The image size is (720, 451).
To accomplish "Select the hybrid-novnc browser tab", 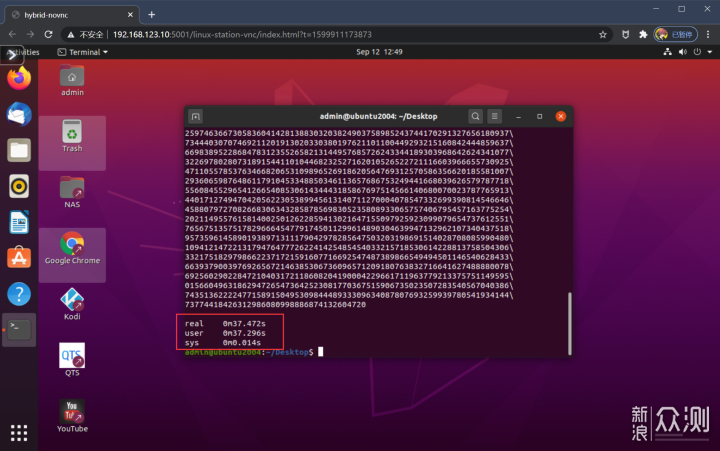I will pos(70,14).
